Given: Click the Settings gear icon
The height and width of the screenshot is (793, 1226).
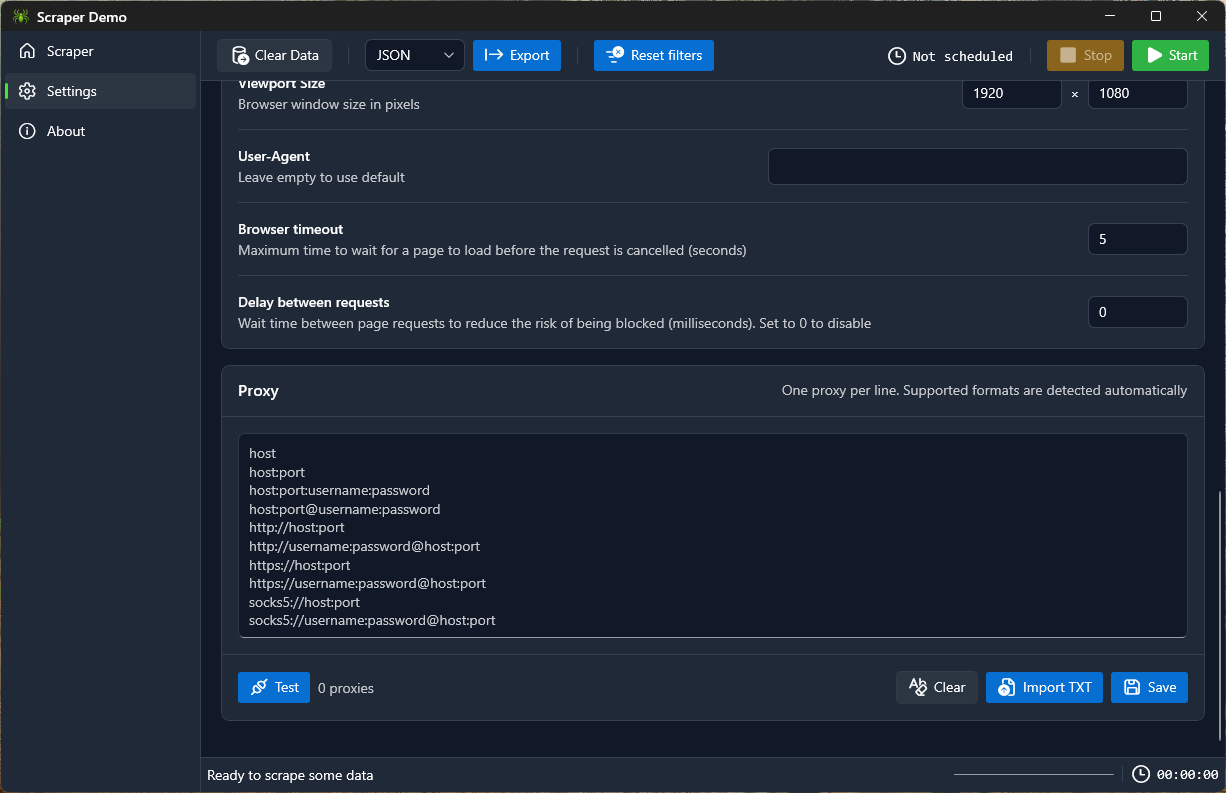Looking at the screenshot, I should pyautogui.click(x=27, y=91).
